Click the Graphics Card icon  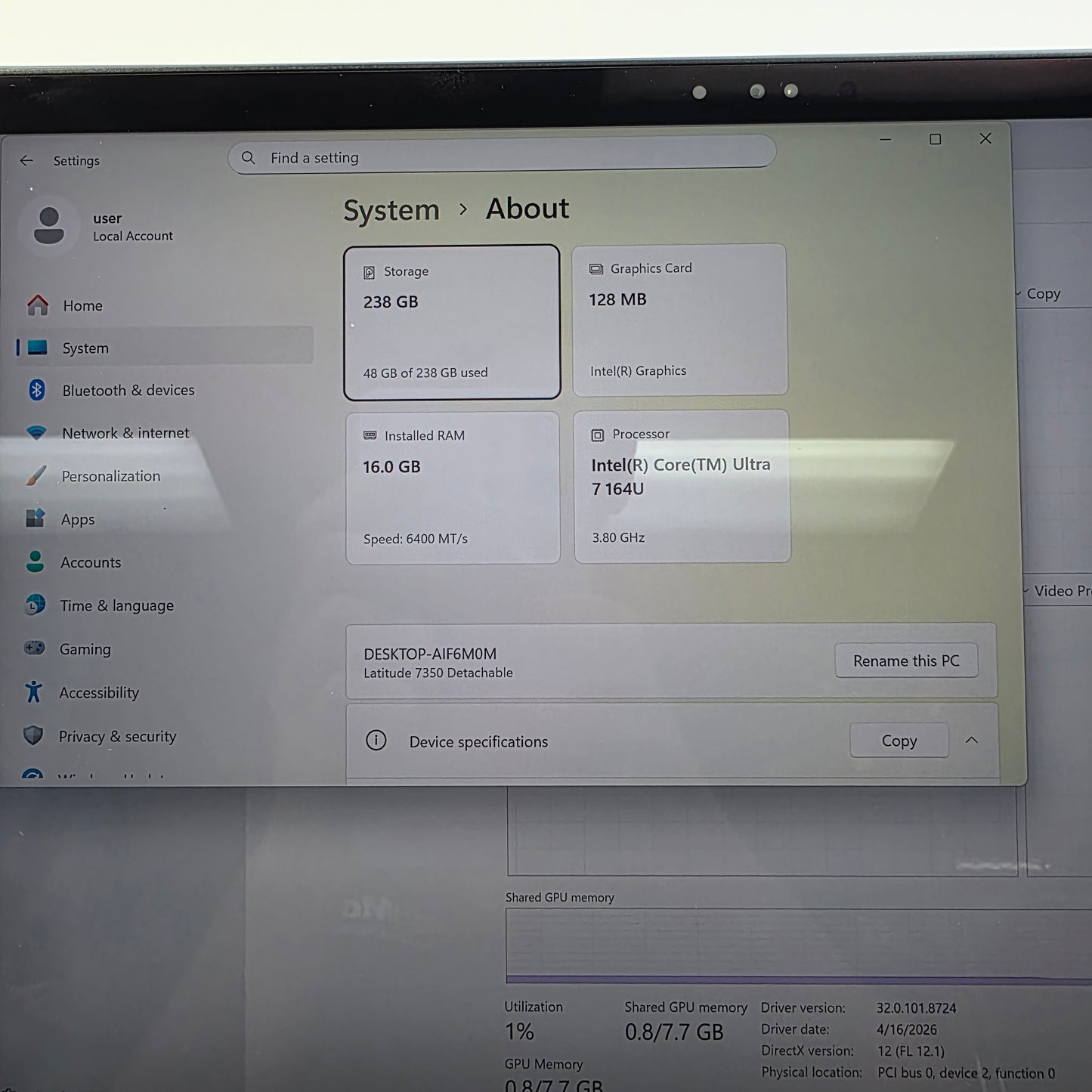(596, 269)
